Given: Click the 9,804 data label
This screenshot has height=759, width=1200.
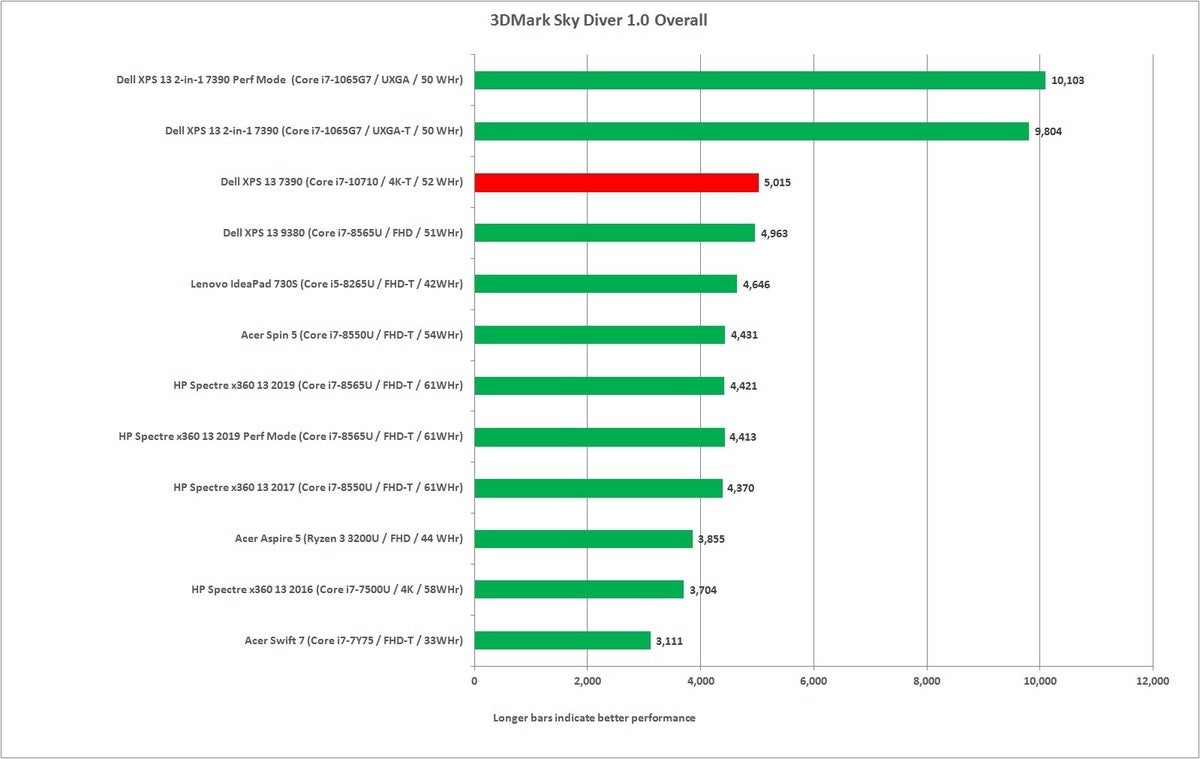Looking at the screenshot, I should [1048, 131].
